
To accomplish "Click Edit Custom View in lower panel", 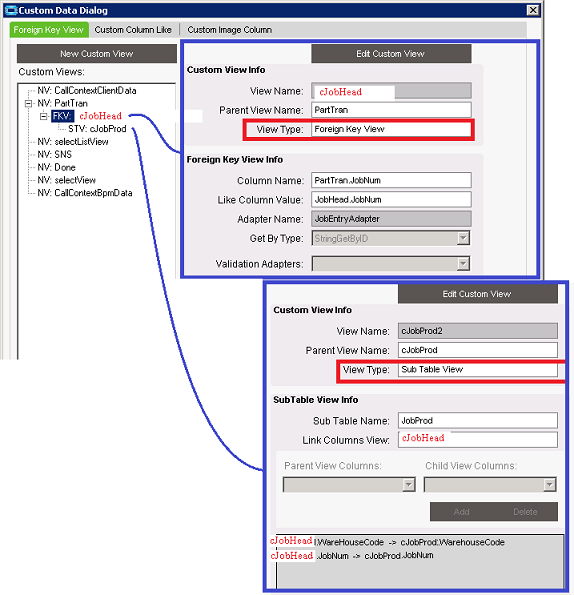I will click(477, 294).
